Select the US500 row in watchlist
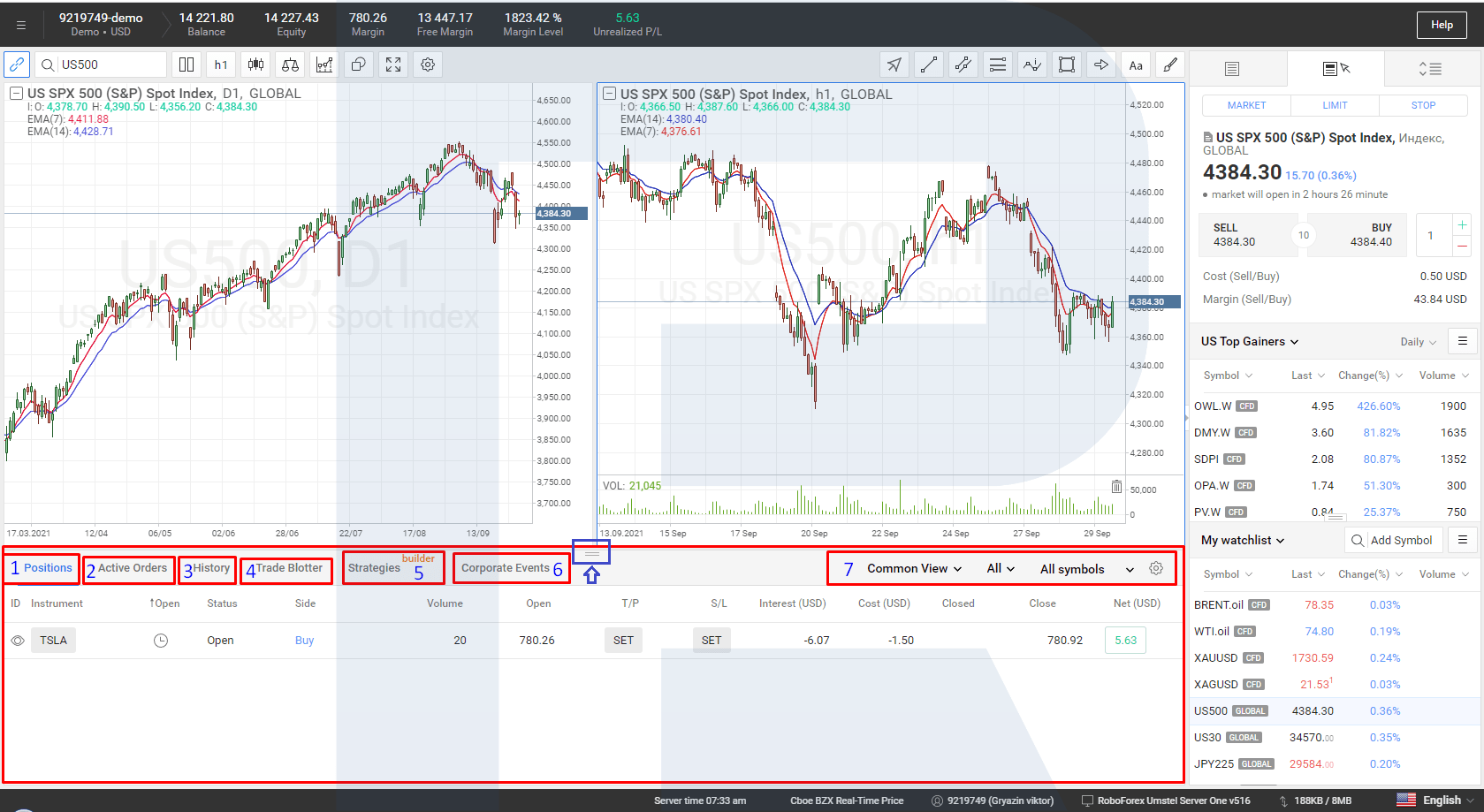This screenshot has width=1484, height=812. pyautogui.click(x=1336, y=711)
